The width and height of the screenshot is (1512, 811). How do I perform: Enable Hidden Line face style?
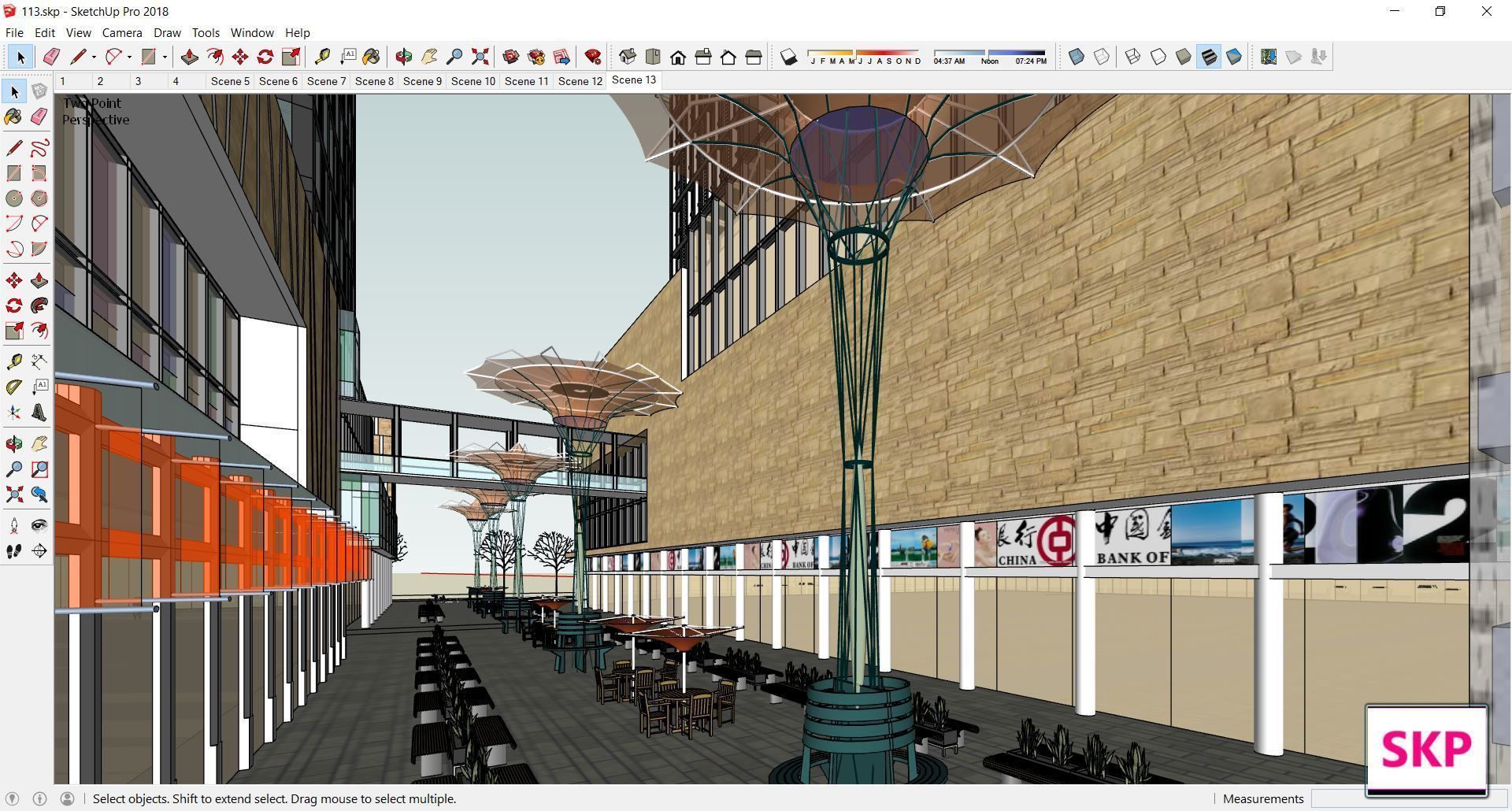tap(1158, 57)
